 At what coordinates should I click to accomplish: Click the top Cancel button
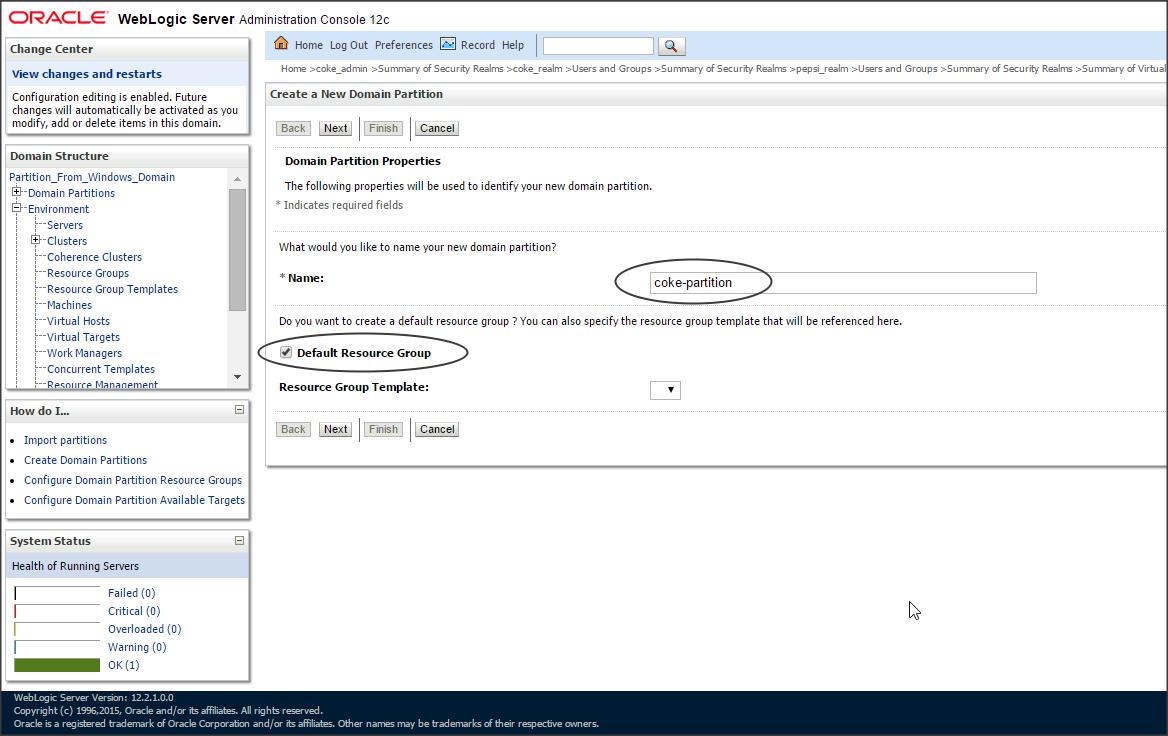click(437, 128)
